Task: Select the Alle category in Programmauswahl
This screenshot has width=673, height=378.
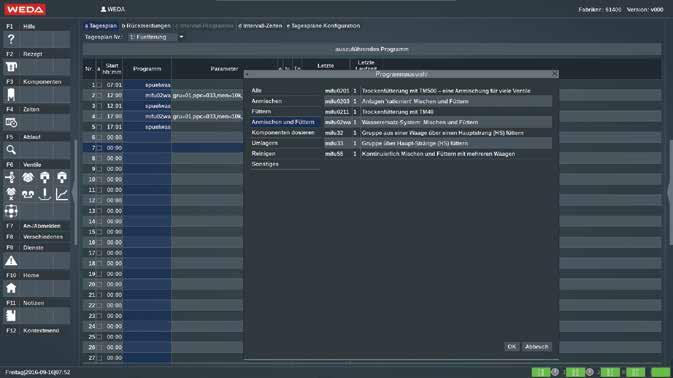Action: point(285,91)
